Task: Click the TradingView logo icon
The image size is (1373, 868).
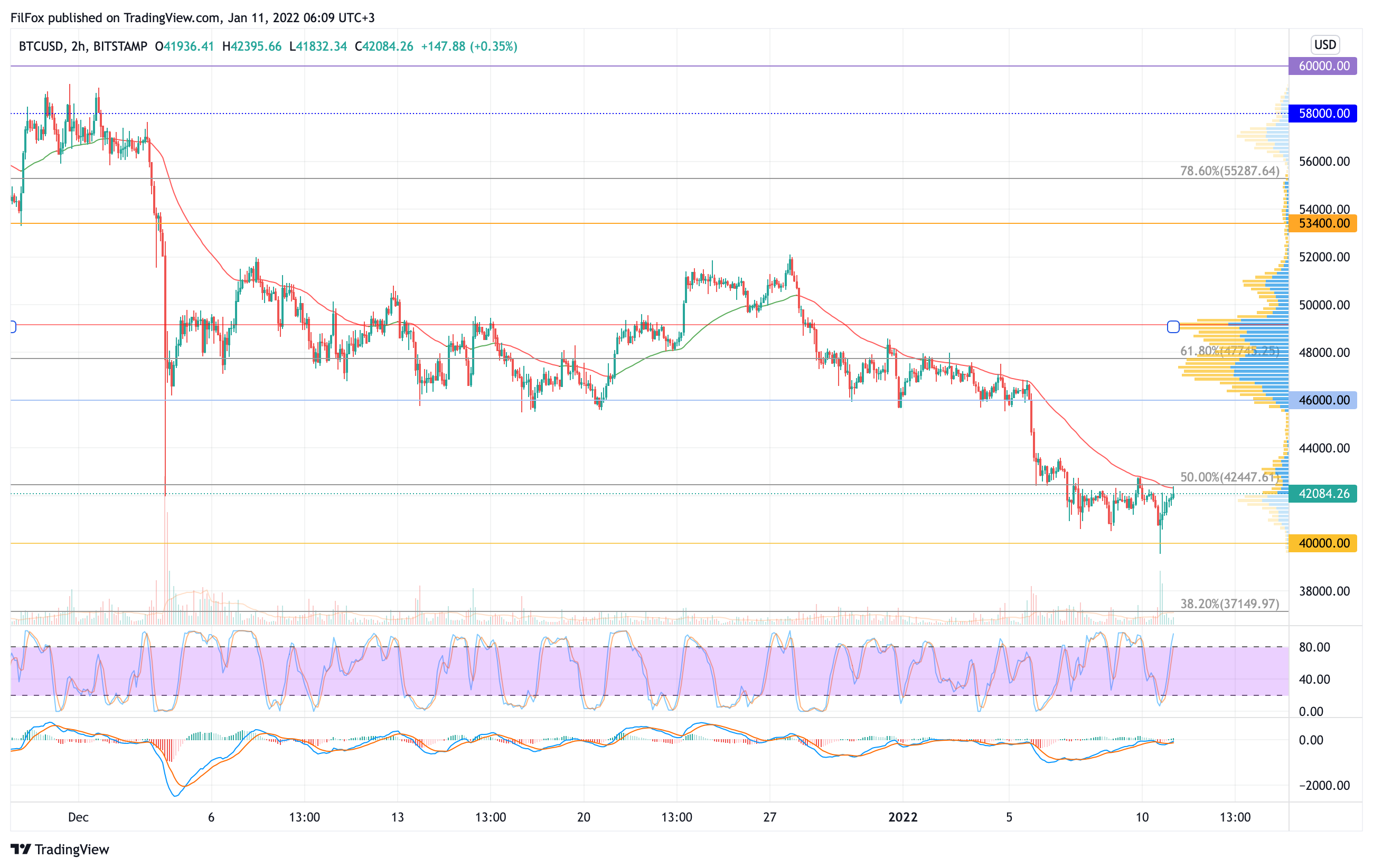Action: click(21, 849)
